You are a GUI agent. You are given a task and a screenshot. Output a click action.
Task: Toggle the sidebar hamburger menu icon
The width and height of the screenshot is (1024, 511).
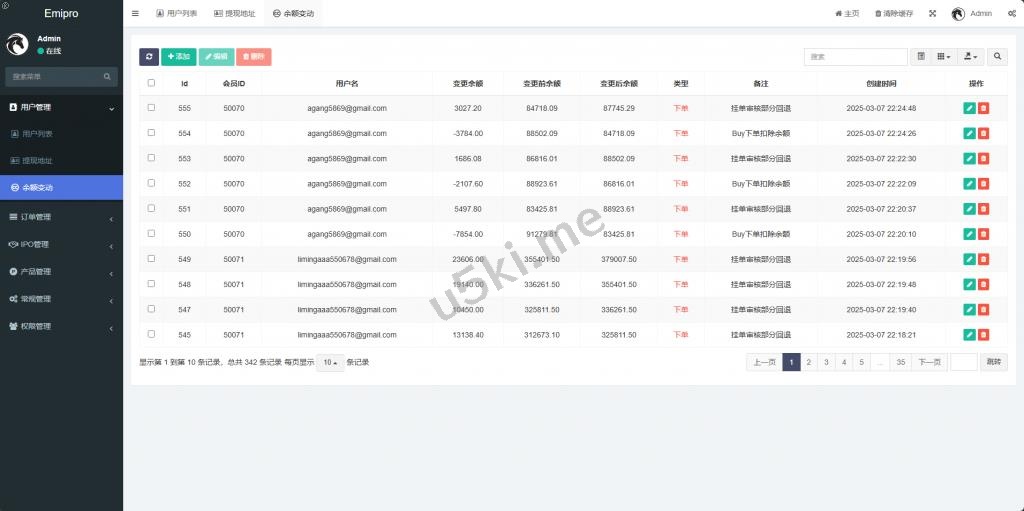[x=135, y=14]
